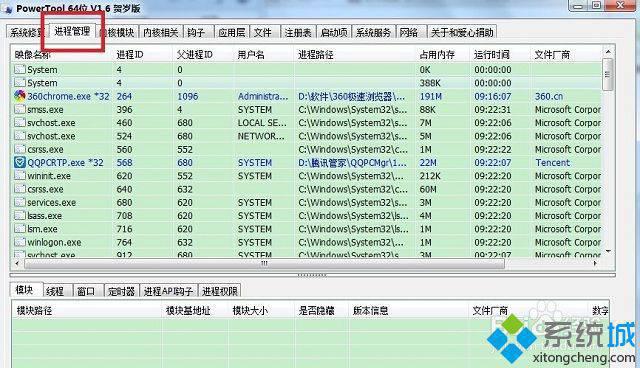Click the vertical scrollbar thumb

[608, 74]
